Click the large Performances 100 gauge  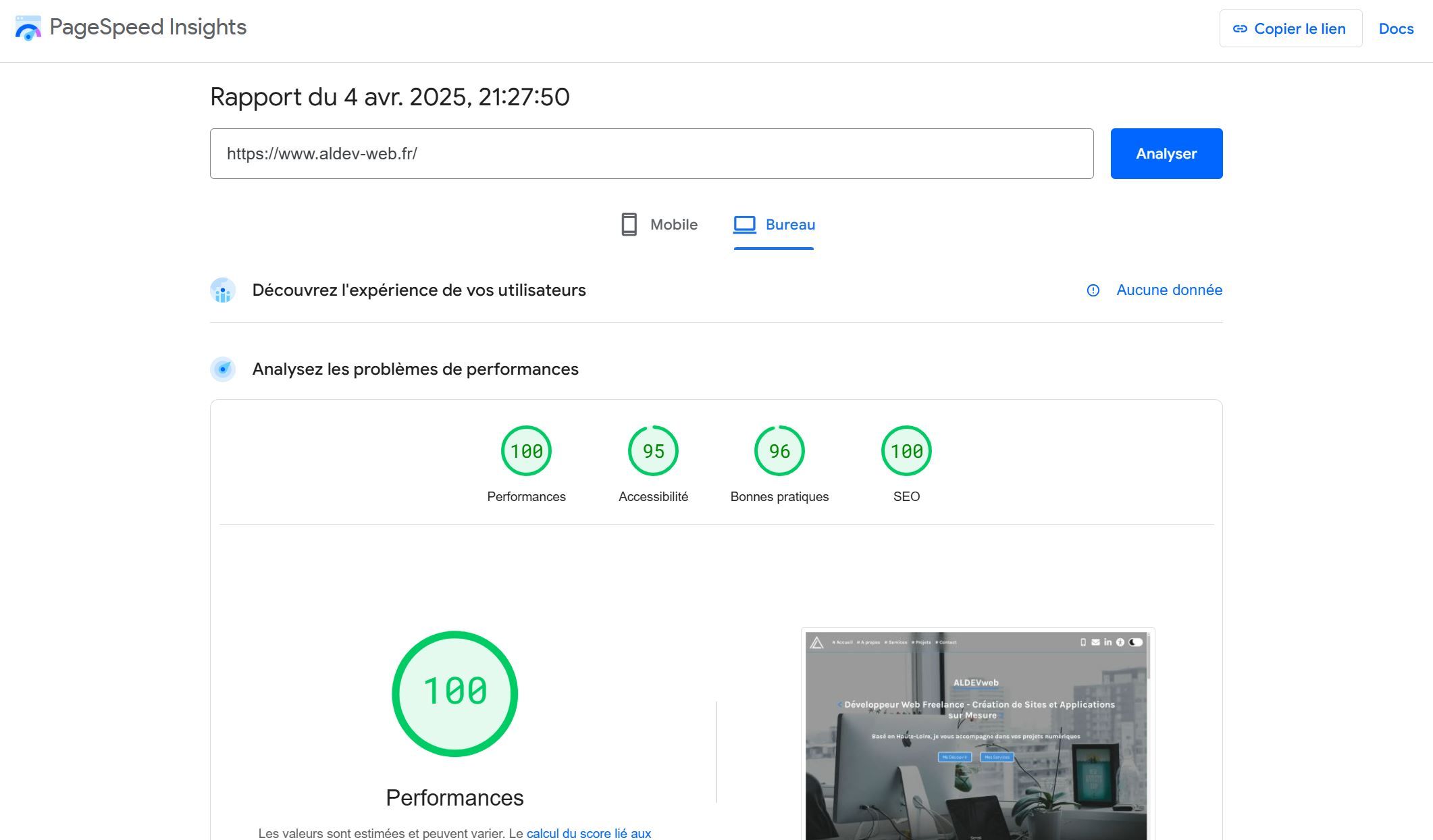[454, 693]
